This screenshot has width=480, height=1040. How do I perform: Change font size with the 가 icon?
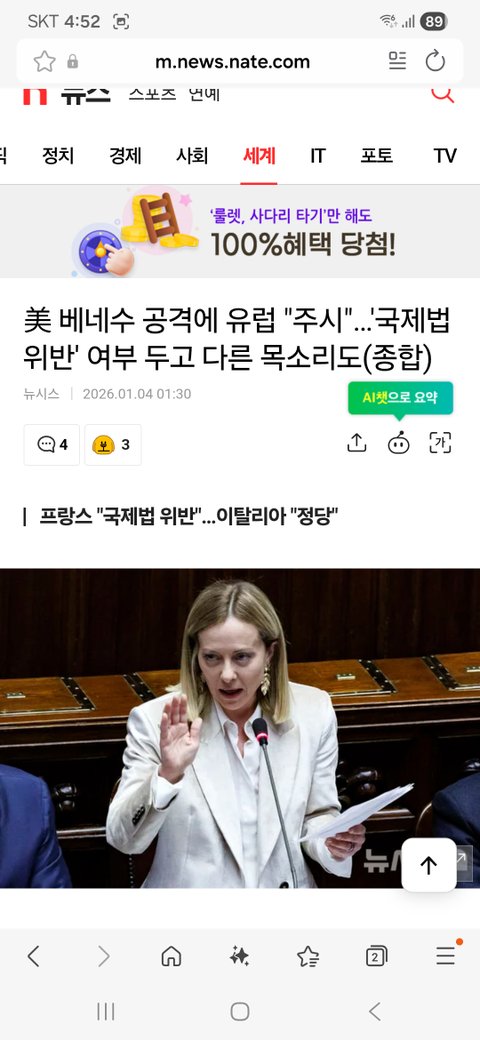pos(440,442)
